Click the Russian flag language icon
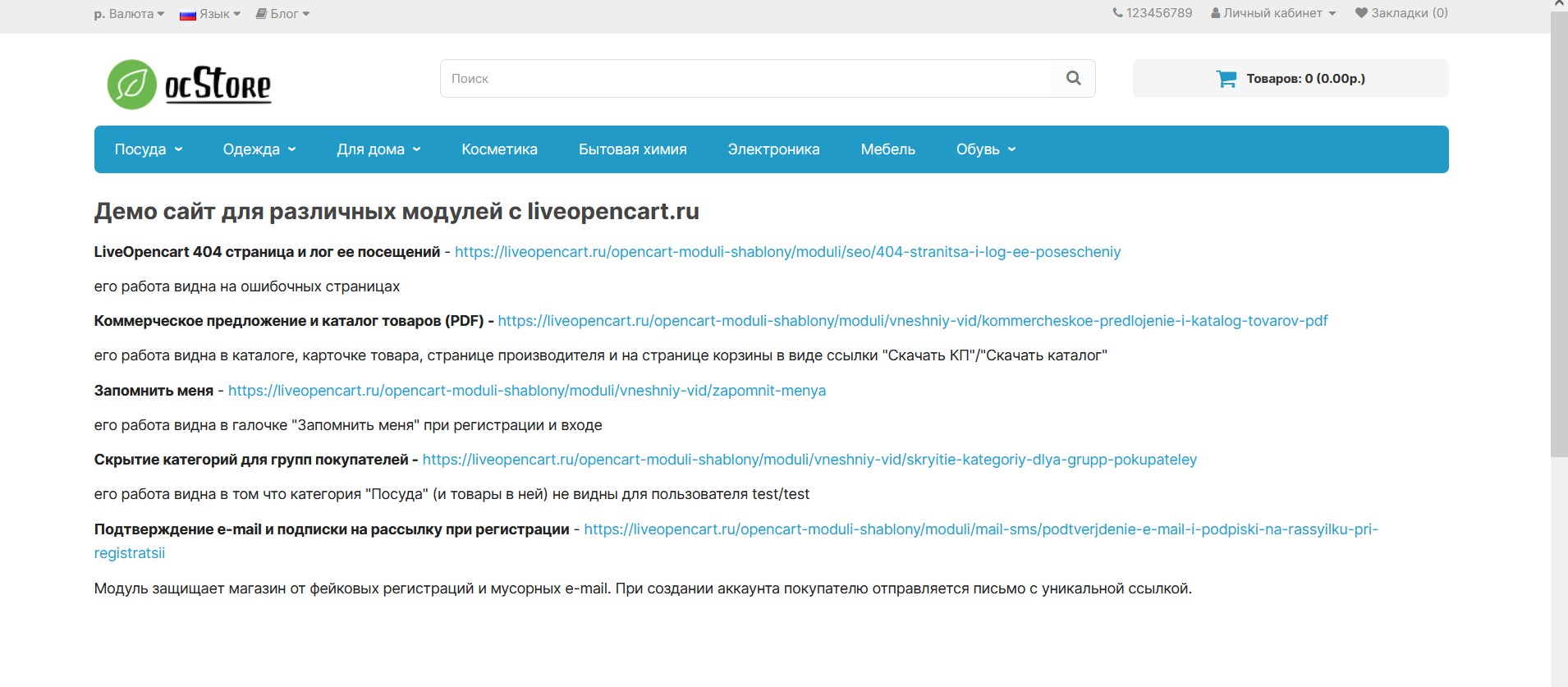Screen dimensions: 1568x687 click(188, 14)
